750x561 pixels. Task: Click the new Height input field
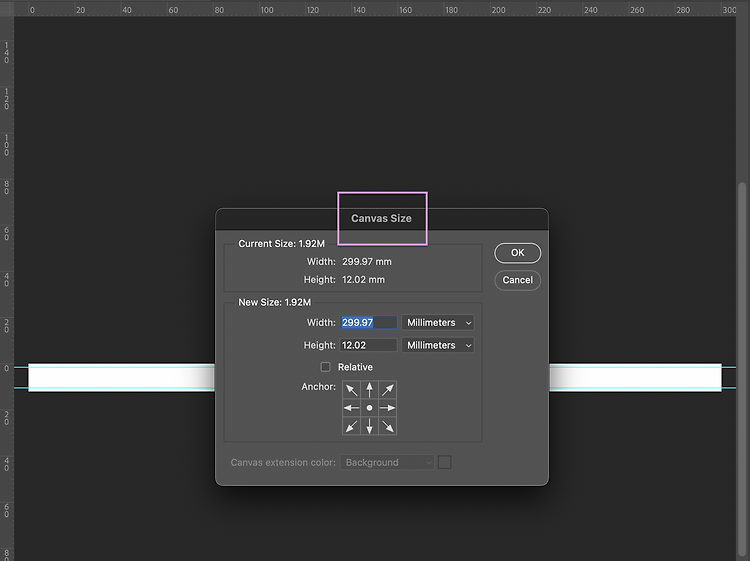[x=368, y=345]
